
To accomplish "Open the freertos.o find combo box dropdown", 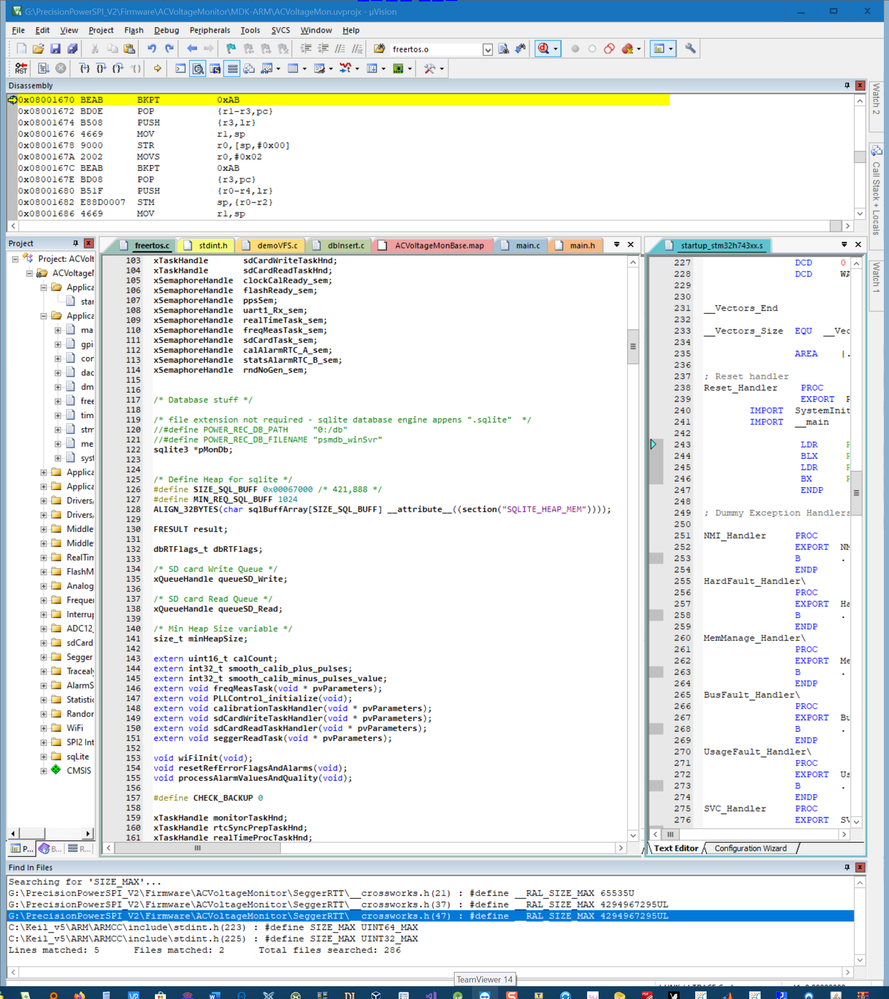I will [487, 49].
